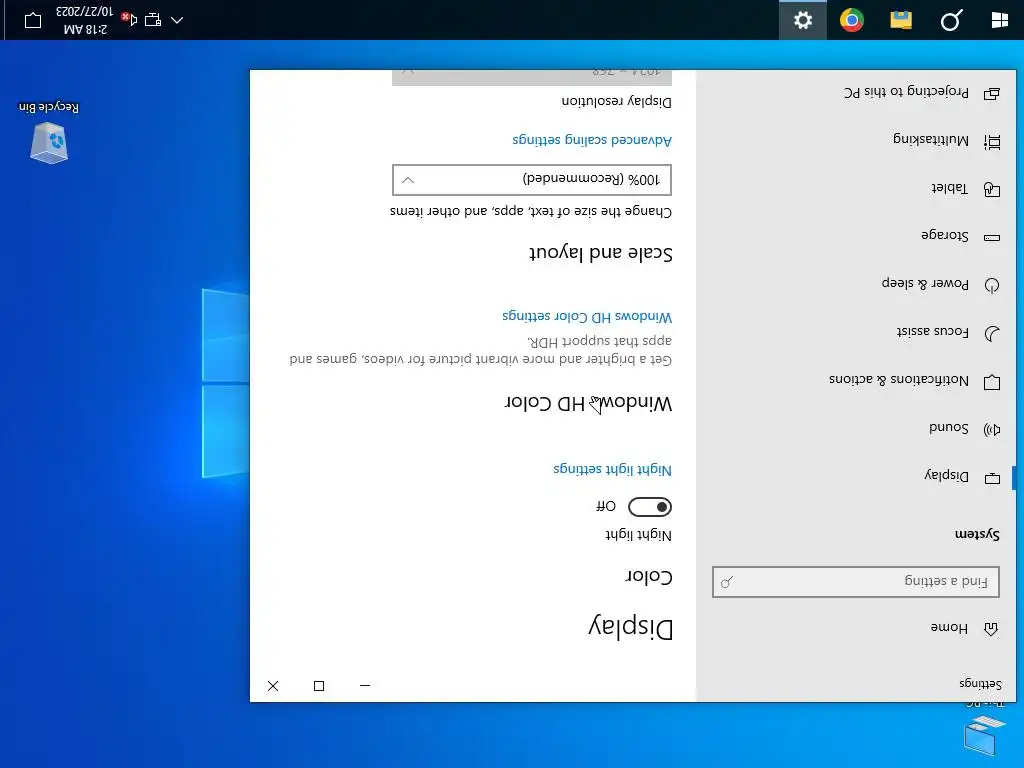Screen dimensions: 1024x768
Task: Click the Color section heading
Action: pos(648,576)
